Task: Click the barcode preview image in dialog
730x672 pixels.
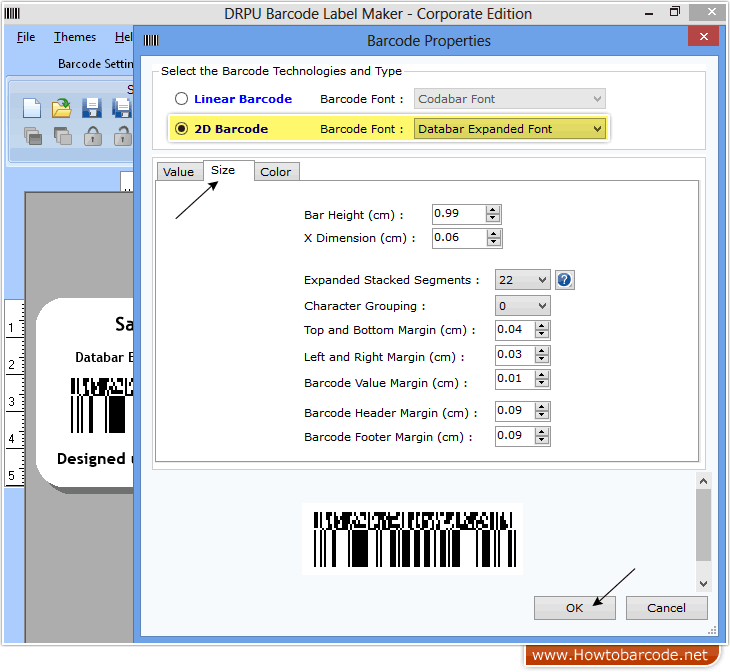Action: [x=414, y=539]
